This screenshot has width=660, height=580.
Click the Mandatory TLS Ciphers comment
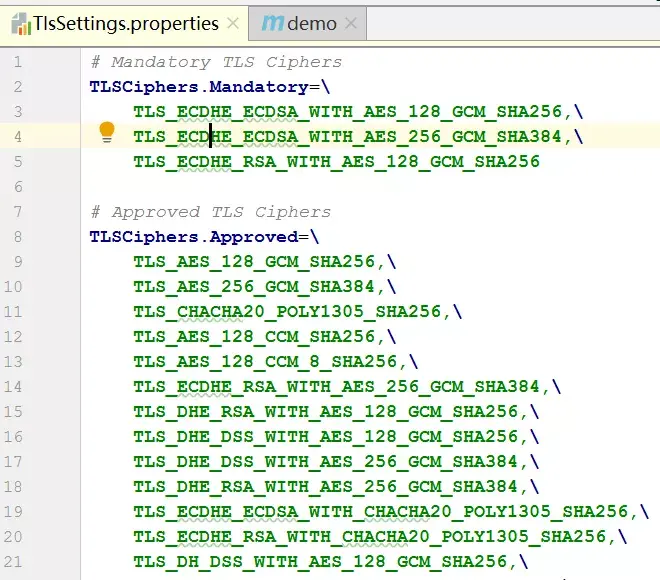click(216, 62)
